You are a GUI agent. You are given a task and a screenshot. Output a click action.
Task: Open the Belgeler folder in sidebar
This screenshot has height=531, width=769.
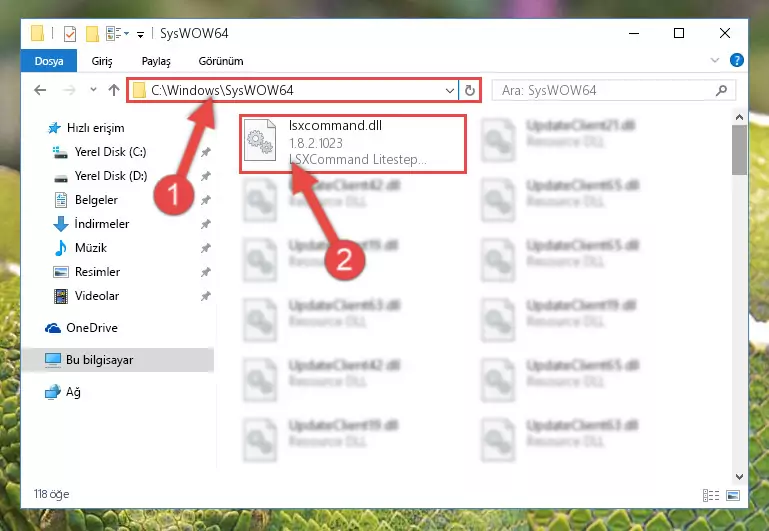[x=96, y=200]
